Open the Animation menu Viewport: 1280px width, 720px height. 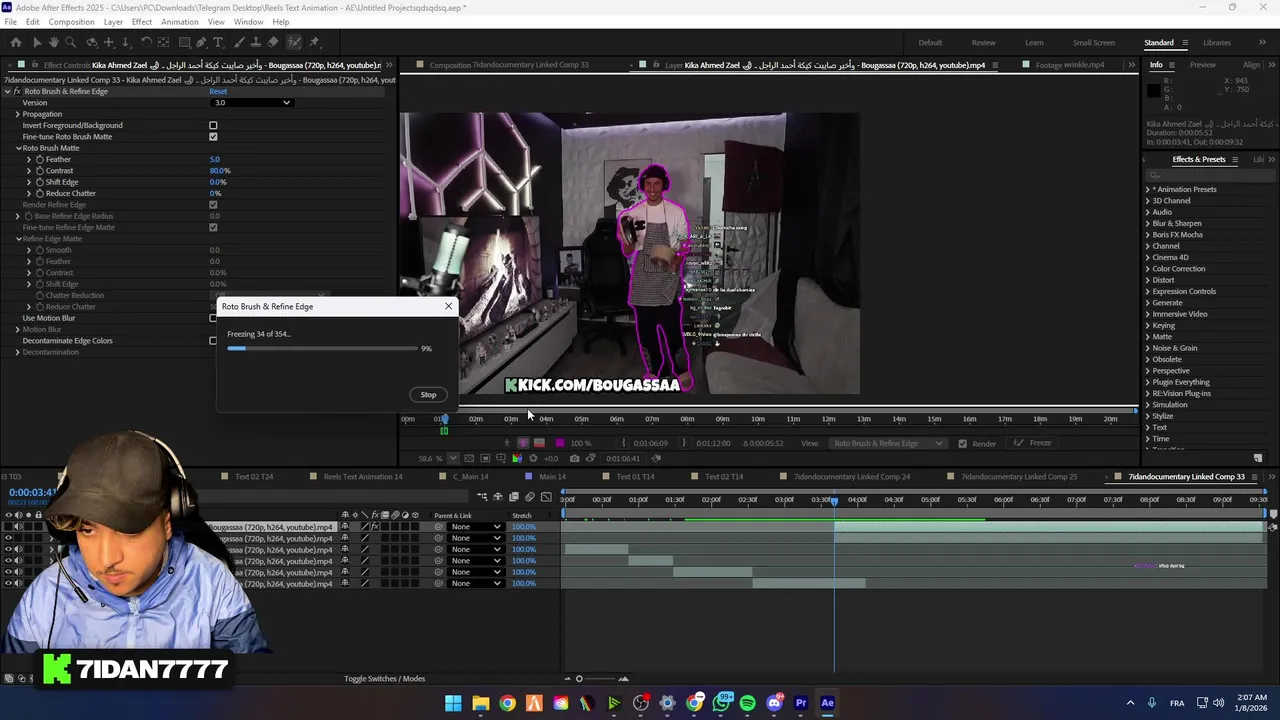(180, 22)
